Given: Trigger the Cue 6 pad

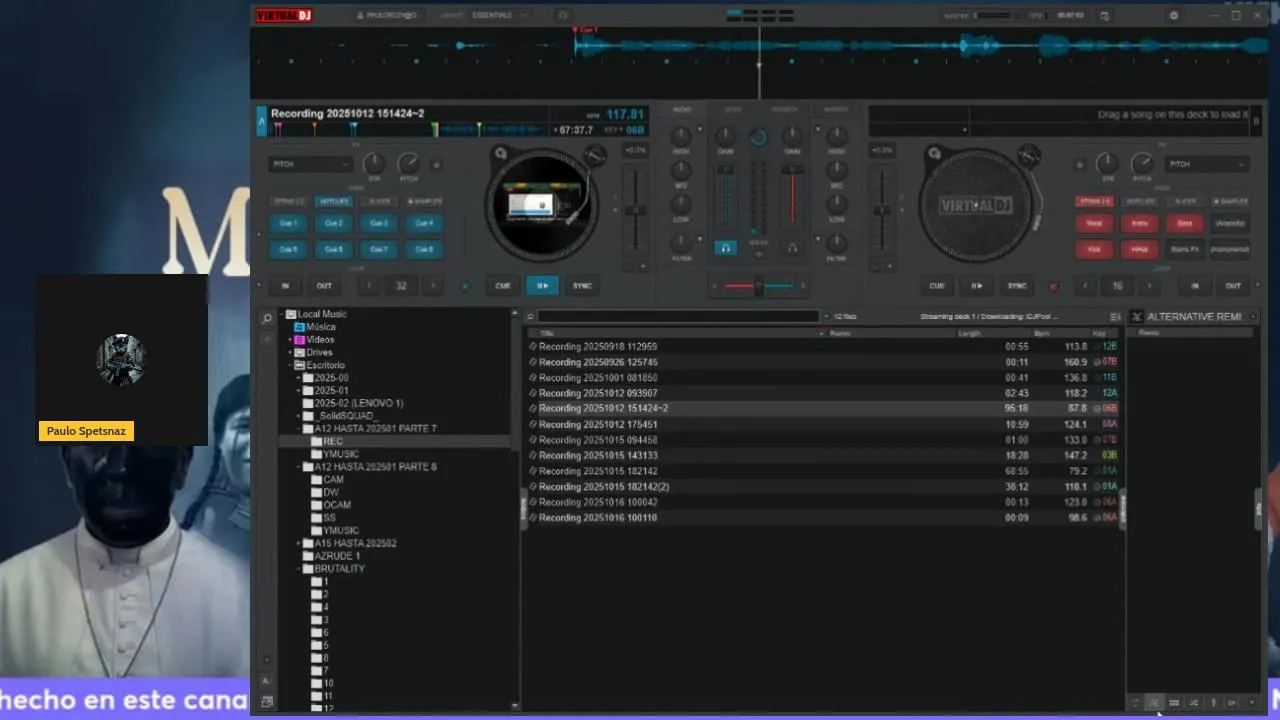Looking at the screenshot, I should (x=334, y=249).
